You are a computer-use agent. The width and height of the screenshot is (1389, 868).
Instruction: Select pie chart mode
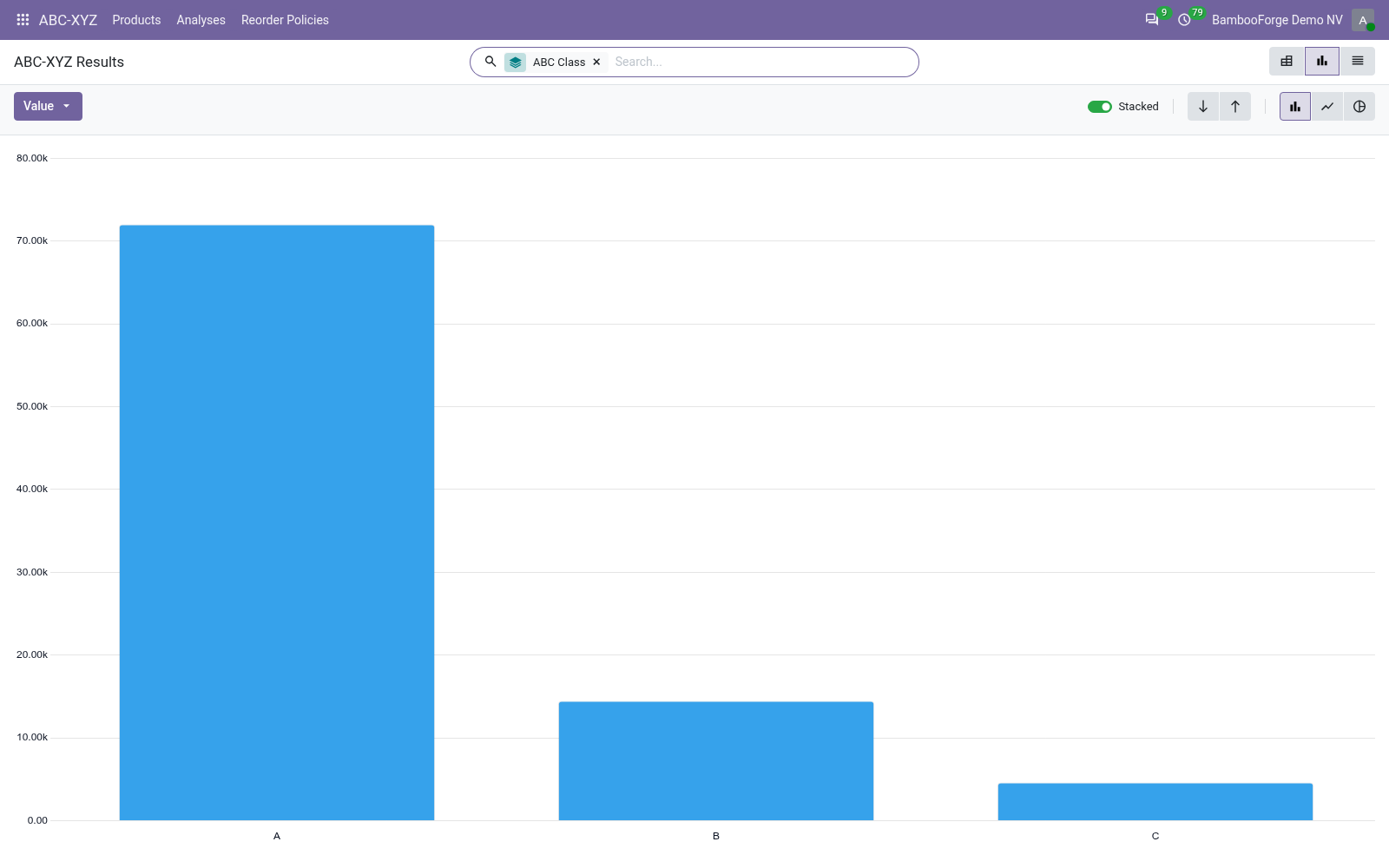click(1359, 107)
